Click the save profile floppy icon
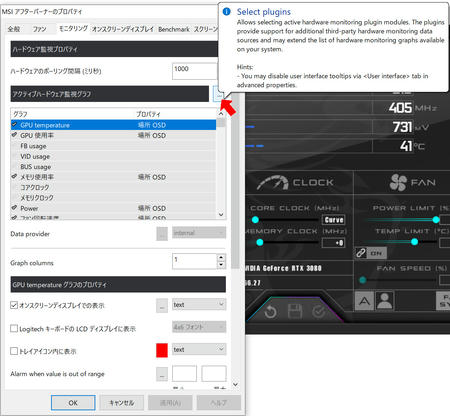The image size is (450, 416). coord(295,312)
